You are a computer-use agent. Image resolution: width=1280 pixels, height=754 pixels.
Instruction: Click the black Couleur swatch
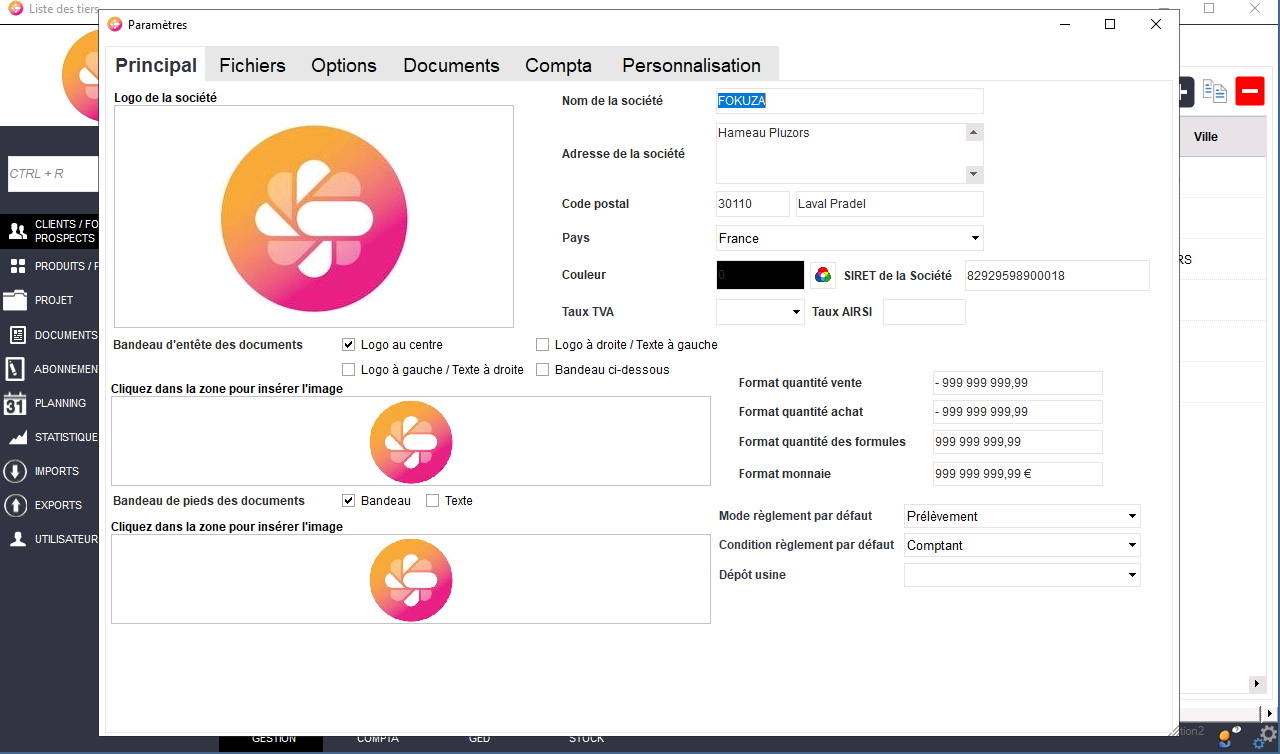[760, 275]
